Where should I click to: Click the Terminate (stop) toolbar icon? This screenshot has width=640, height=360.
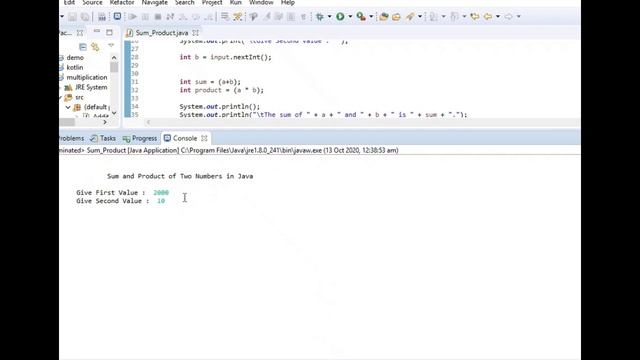coord(158,17)
